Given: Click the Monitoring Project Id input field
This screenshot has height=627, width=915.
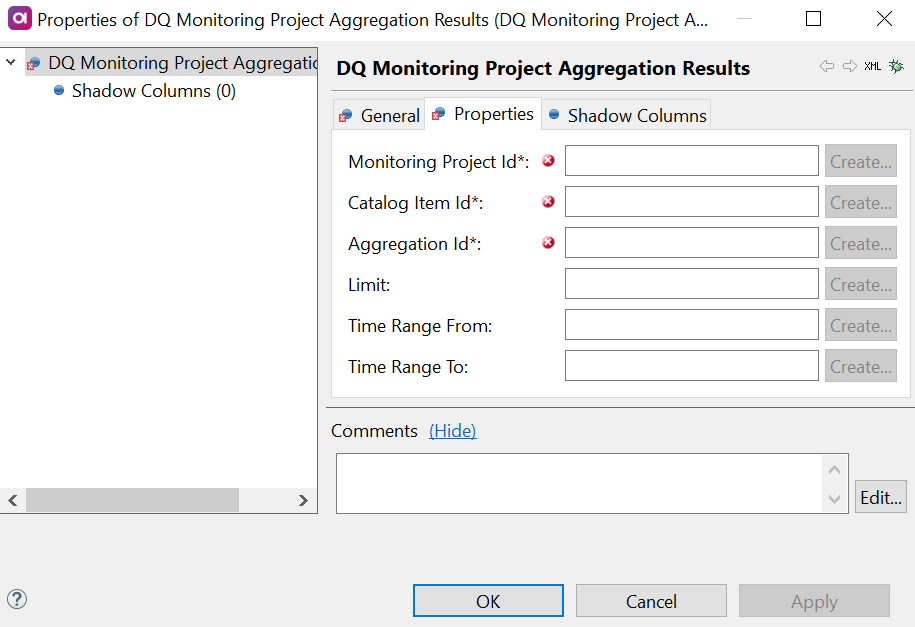Looking at the screenshot, I should 691,161.
